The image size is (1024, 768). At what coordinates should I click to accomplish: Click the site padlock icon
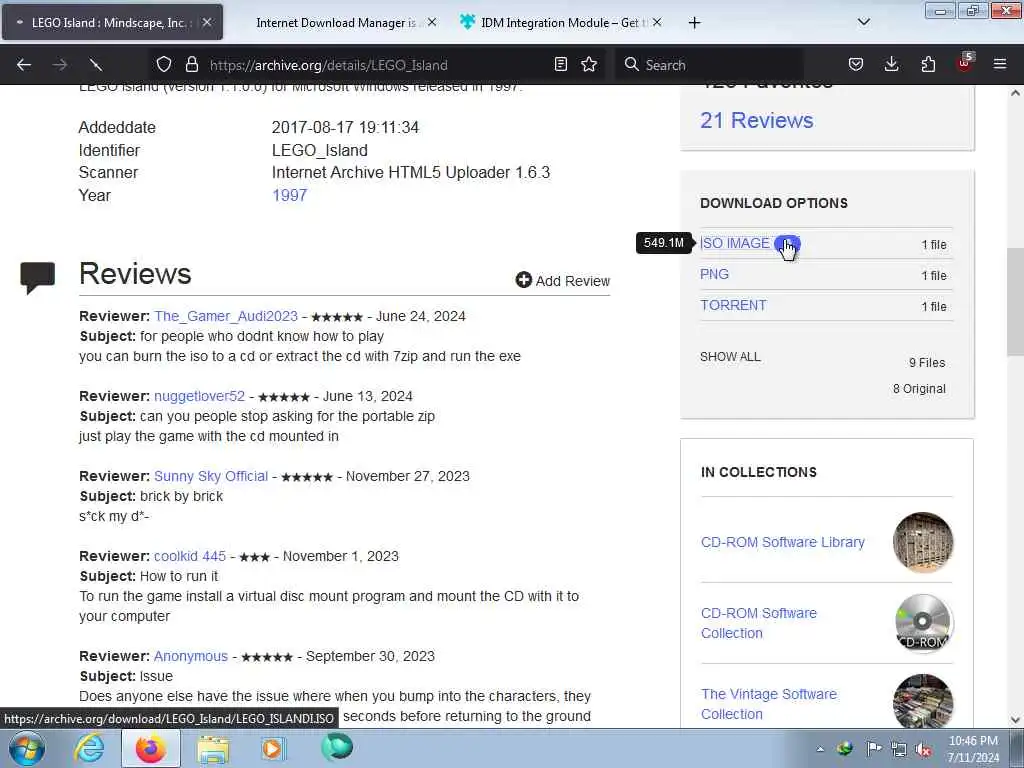click(191, 65)
